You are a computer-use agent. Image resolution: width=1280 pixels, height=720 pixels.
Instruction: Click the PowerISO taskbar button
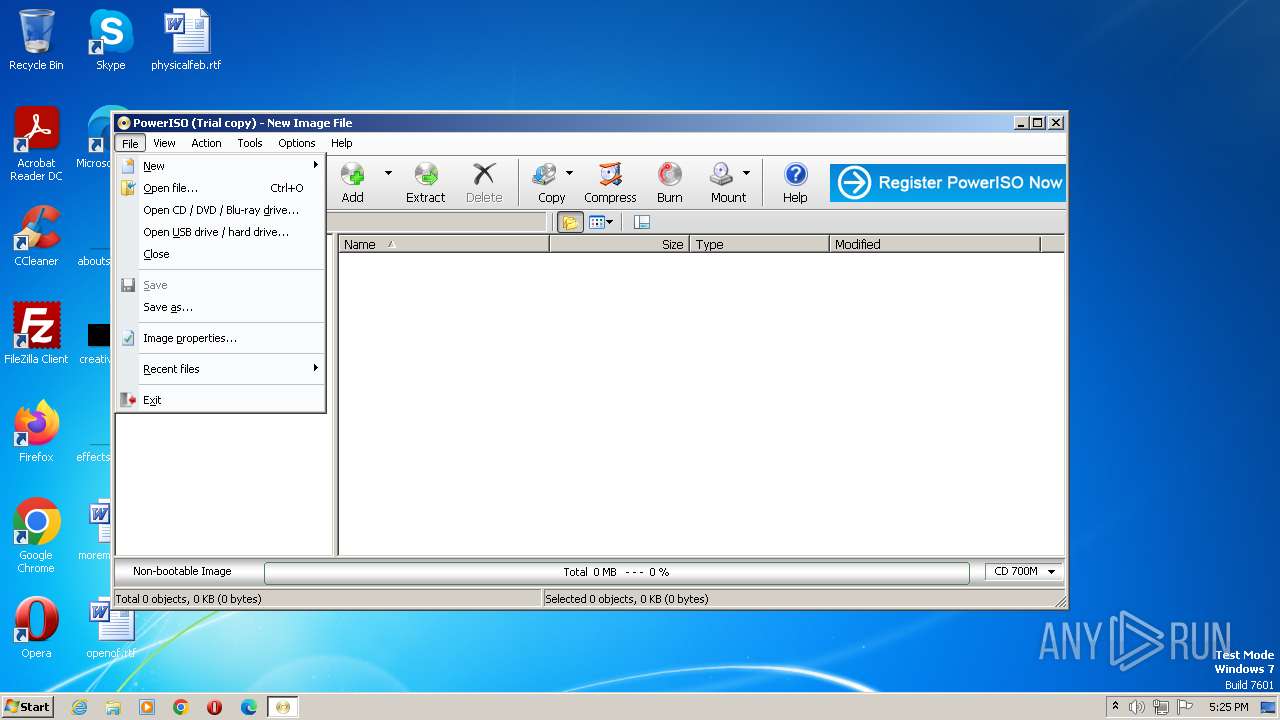click(x=283, y=707)
